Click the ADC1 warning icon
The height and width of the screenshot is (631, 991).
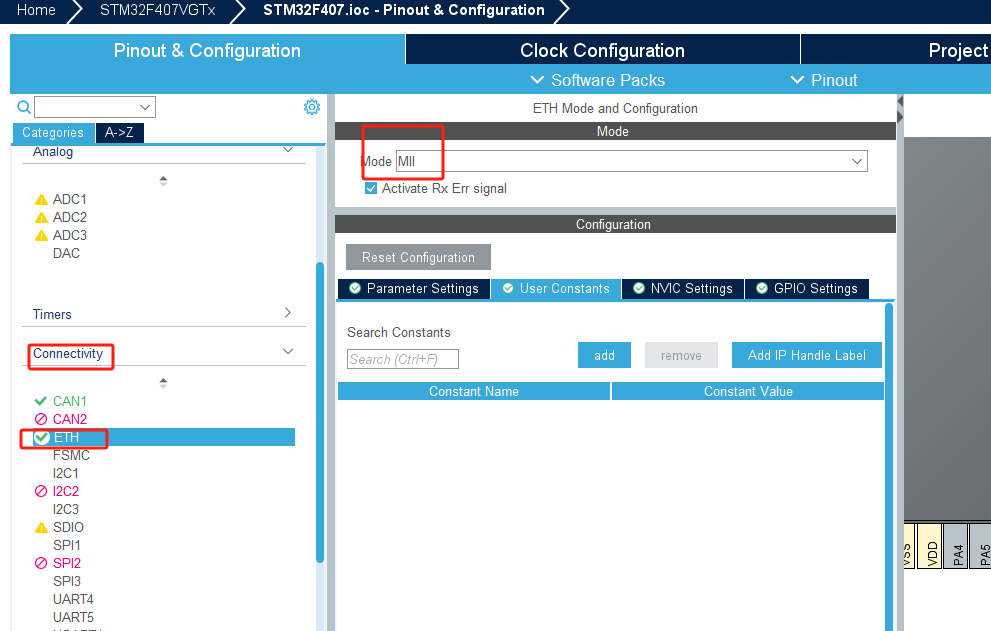41,200
